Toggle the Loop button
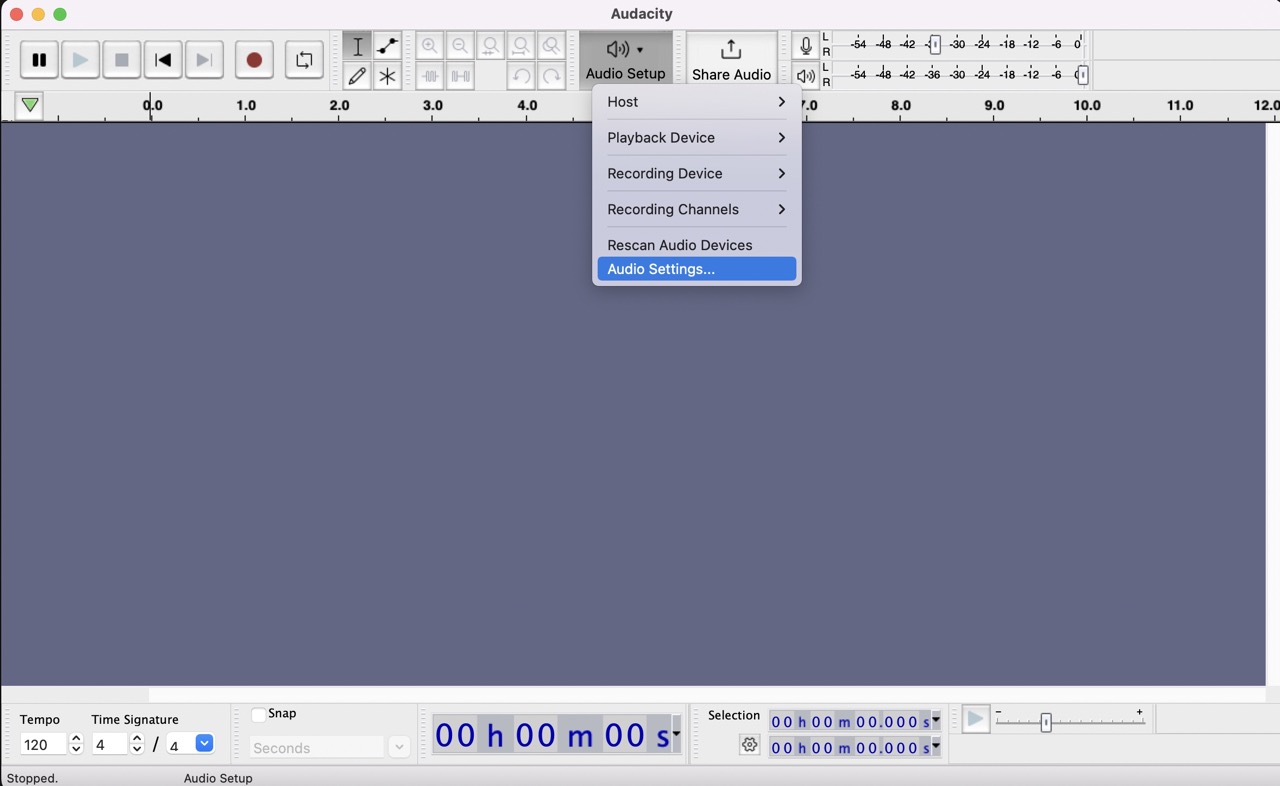 click(304, 60)
